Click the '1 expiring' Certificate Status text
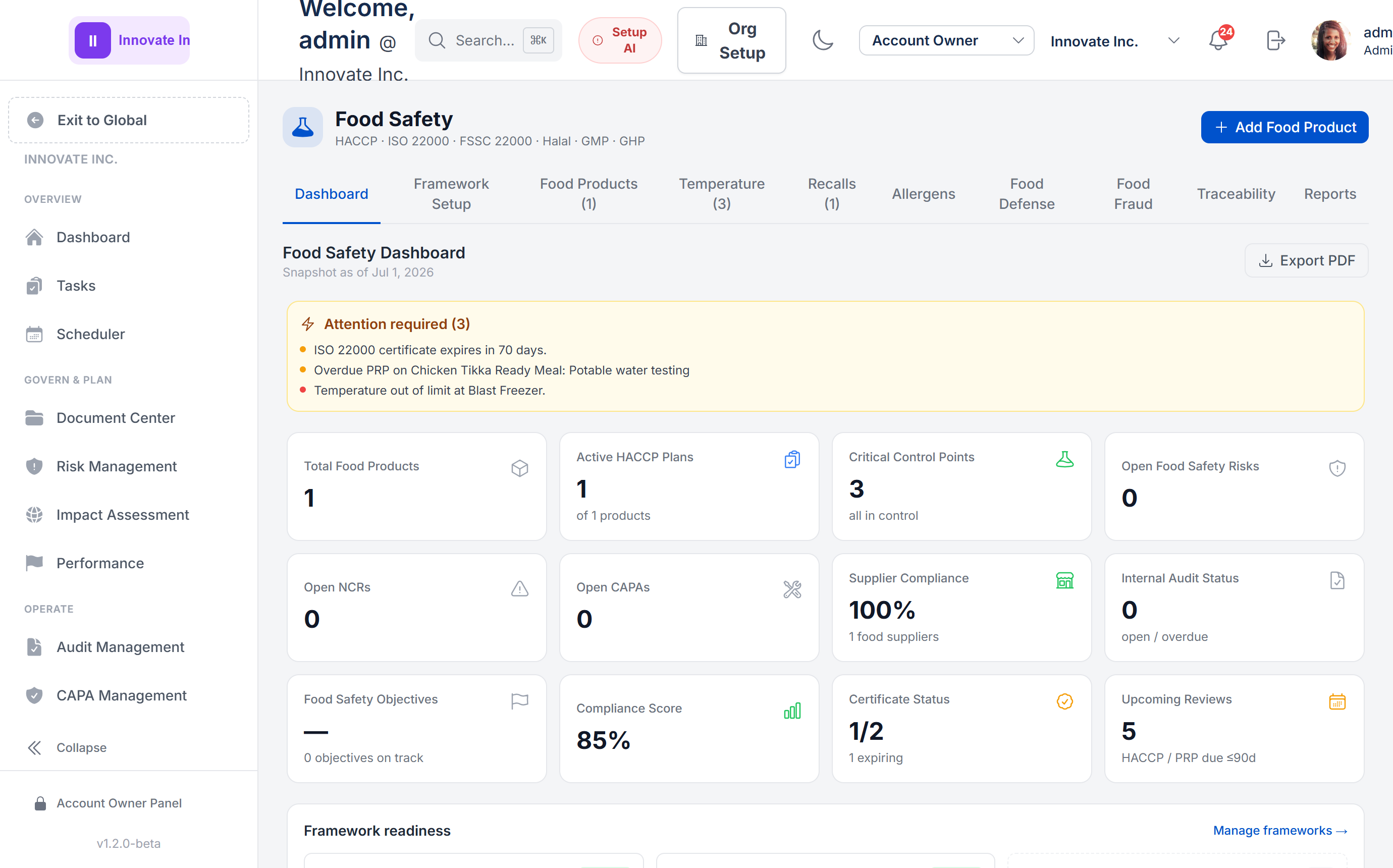The width and height of the screenshot is (1393, 868). coord(876,758)
